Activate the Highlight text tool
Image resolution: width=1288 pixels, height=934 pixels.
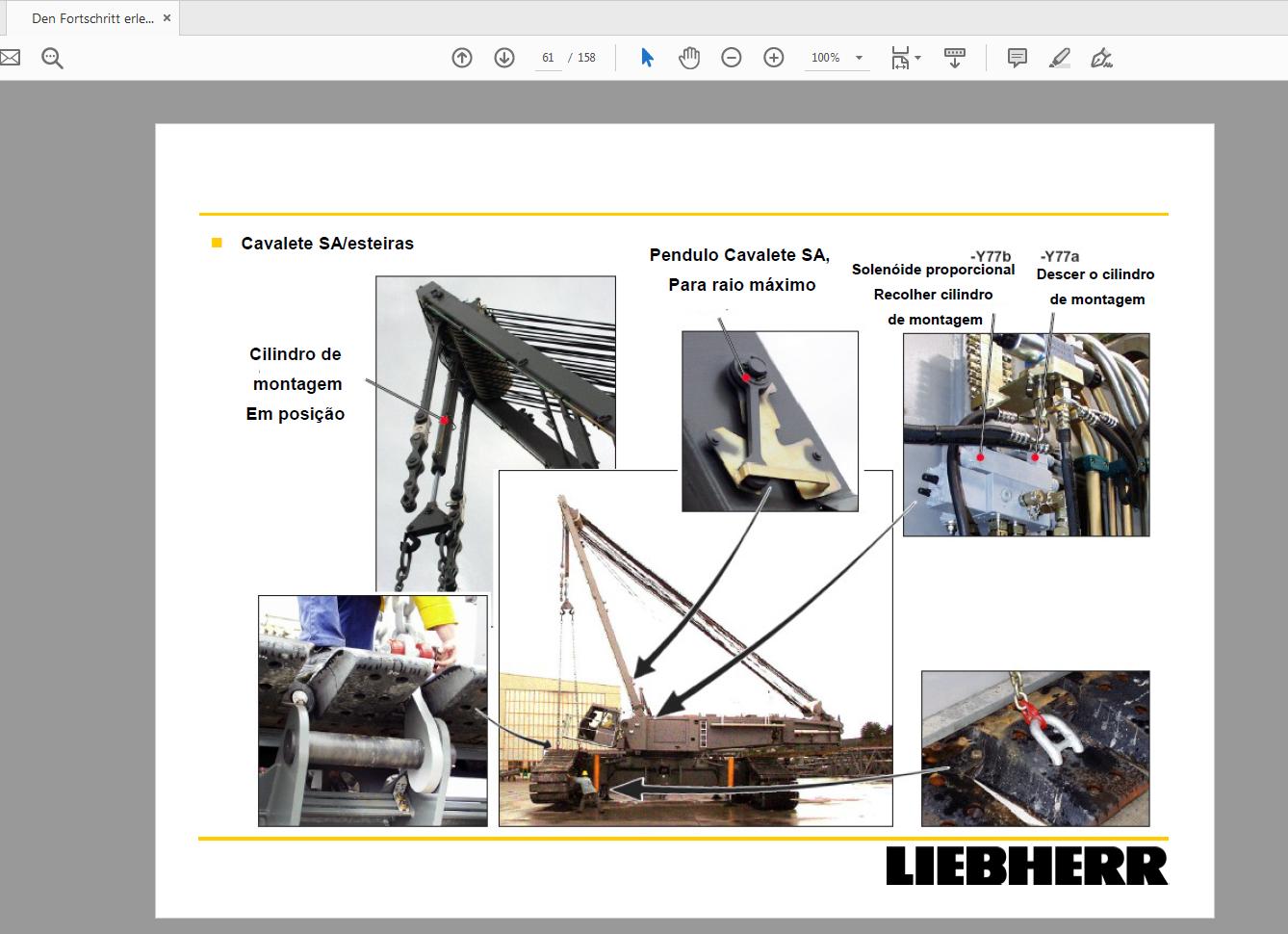tap(1059, 58)
